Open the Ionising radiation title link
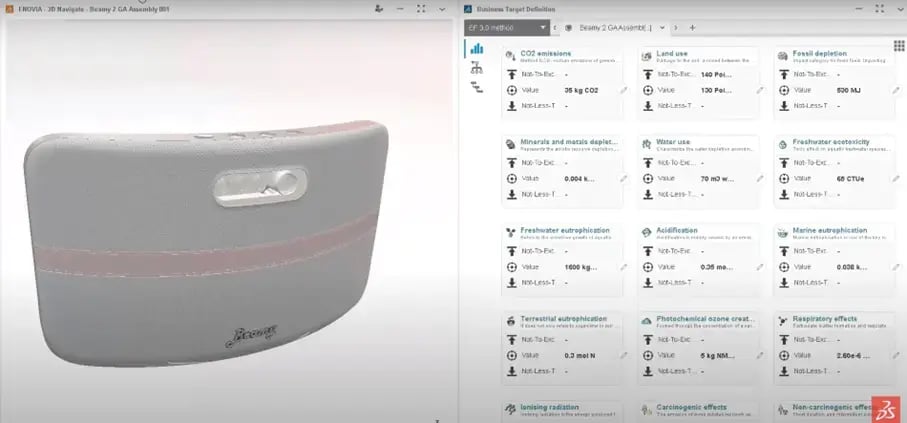This screenshot has width=907, height=423. (550, 407)
